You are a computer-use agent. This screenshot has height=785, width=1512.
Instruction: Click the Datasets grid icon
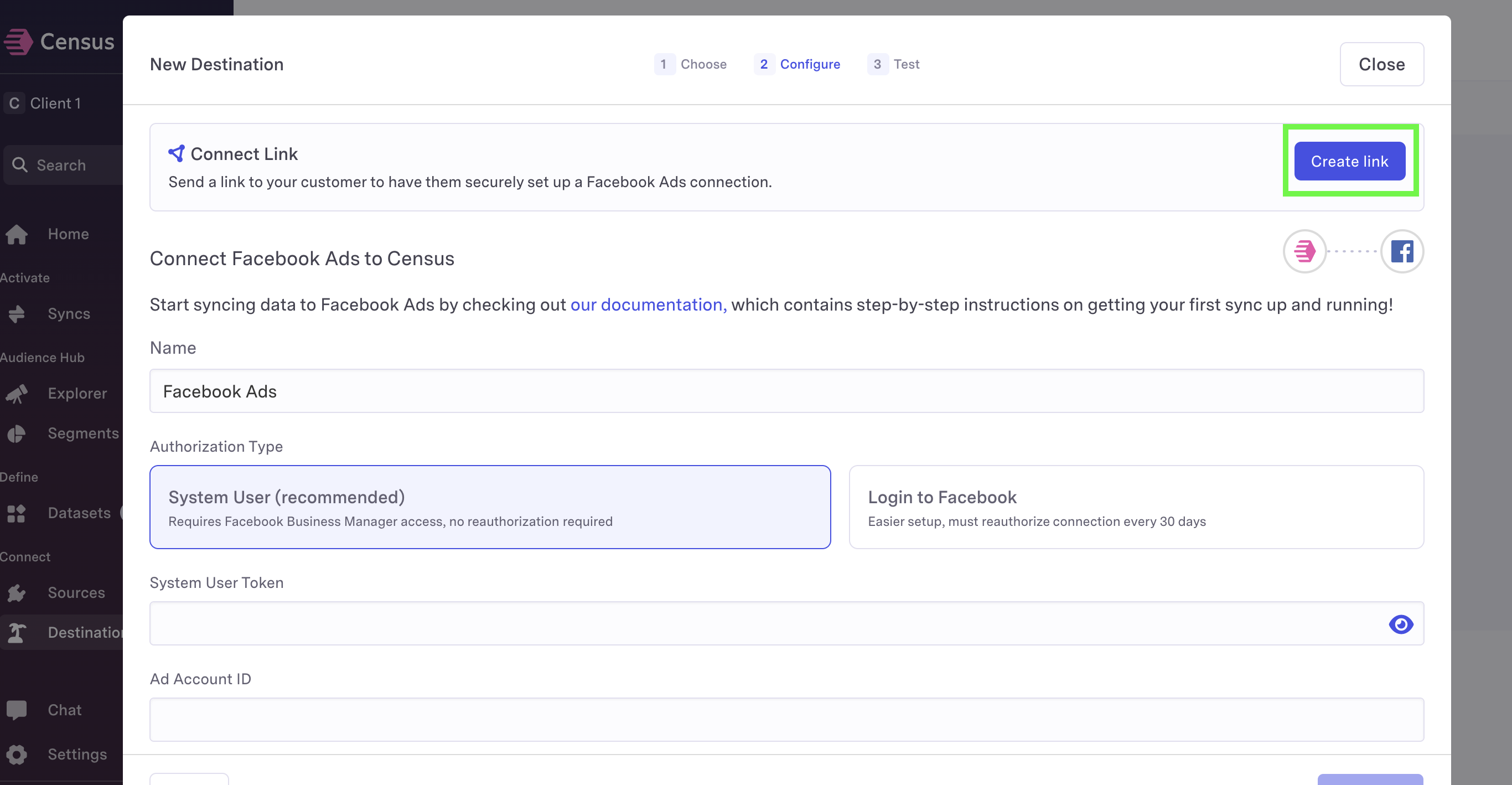[17, 513]
